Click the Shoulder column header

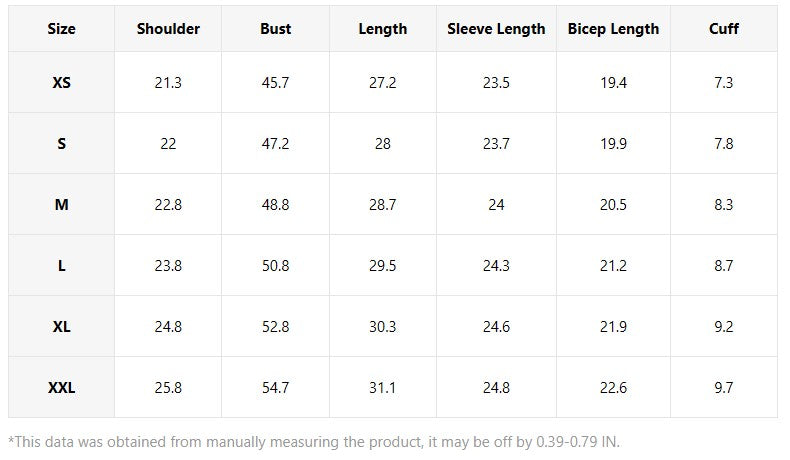[168, 29]
